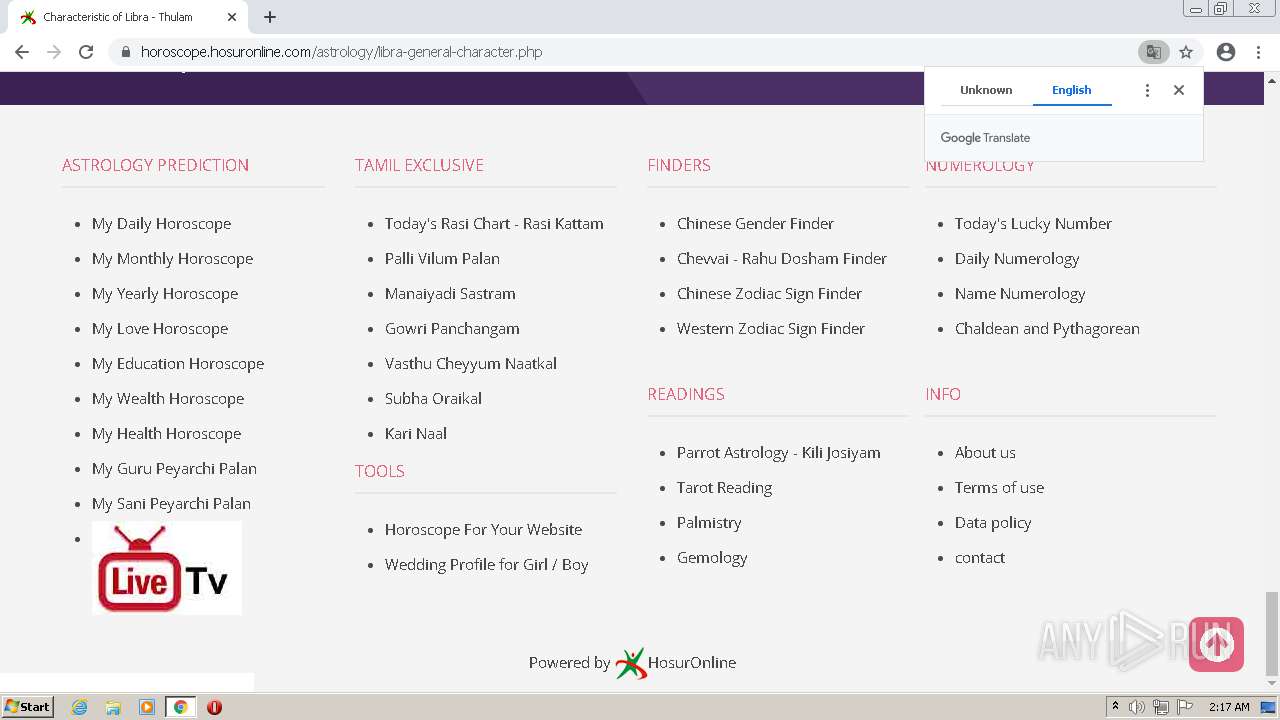This screenshot has height=720, width=1280.
Task: Click the Chrome taskbar icon
Action: pyautogui.click(x=181, y=707)
